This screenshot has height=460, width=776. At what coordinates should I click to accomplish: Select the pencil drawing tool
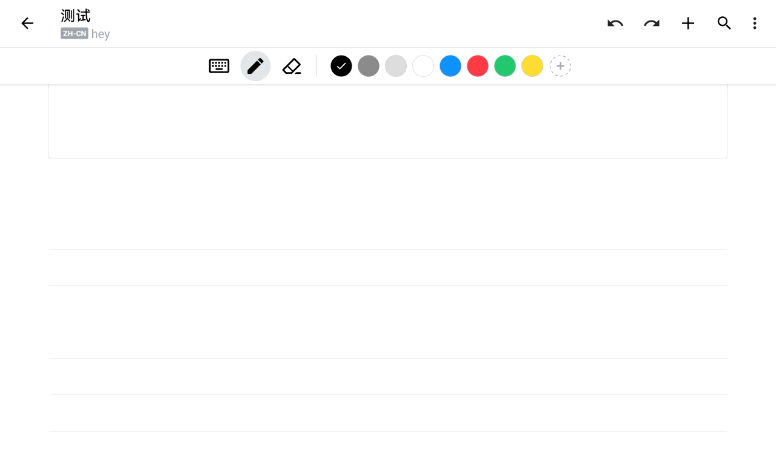pyautogui.click(x=255, y=66)
